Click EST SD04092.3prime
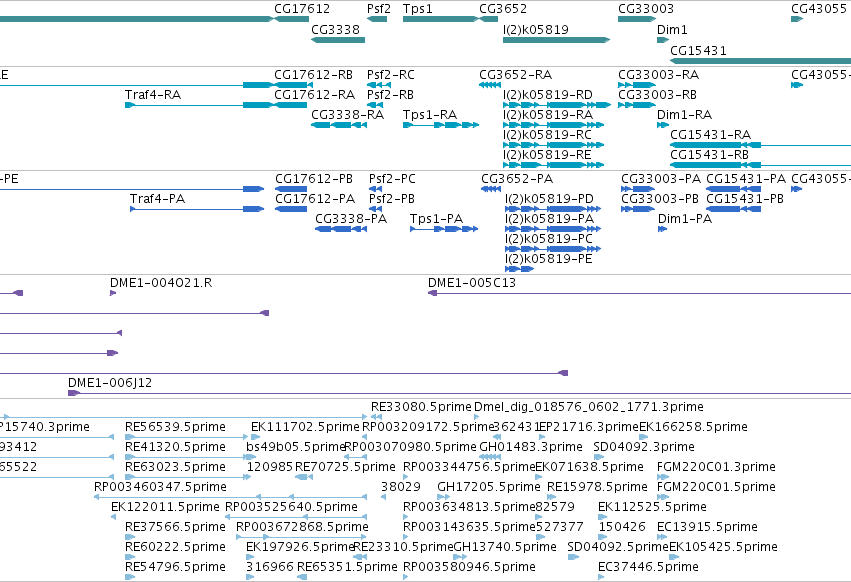The height and width of the screenshot is (582, 851). [x=644, y=447]
